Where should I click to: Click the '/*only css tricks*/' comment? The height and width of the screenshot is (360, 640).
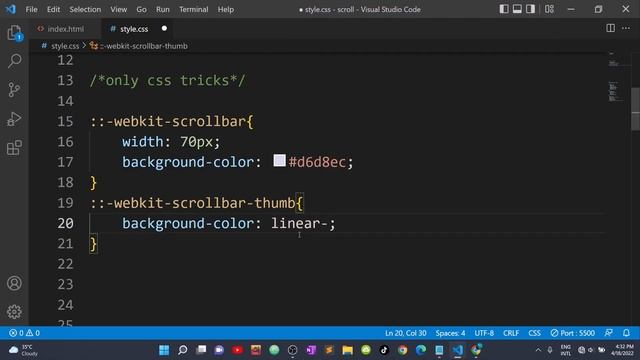point(167,80)
